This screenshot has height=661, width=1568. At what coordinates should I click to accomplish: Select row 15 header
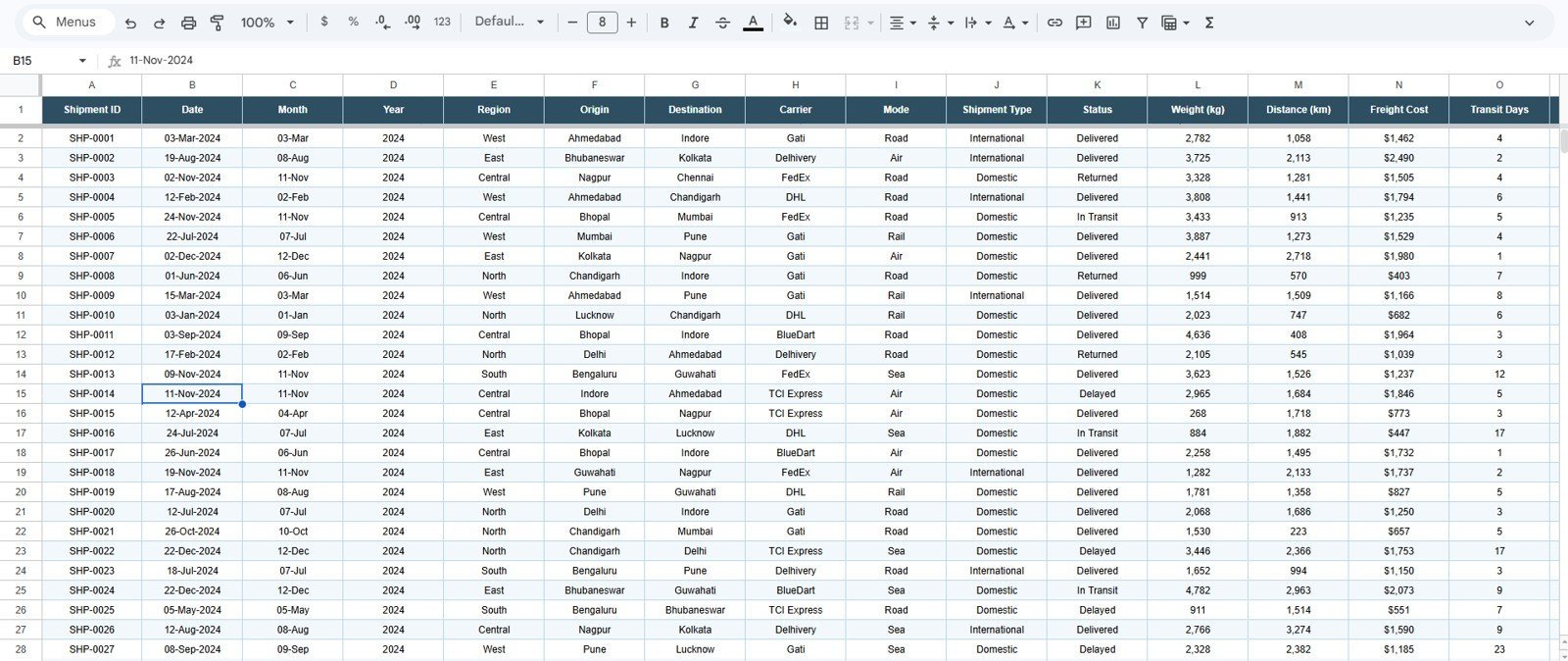pos(21,393)
